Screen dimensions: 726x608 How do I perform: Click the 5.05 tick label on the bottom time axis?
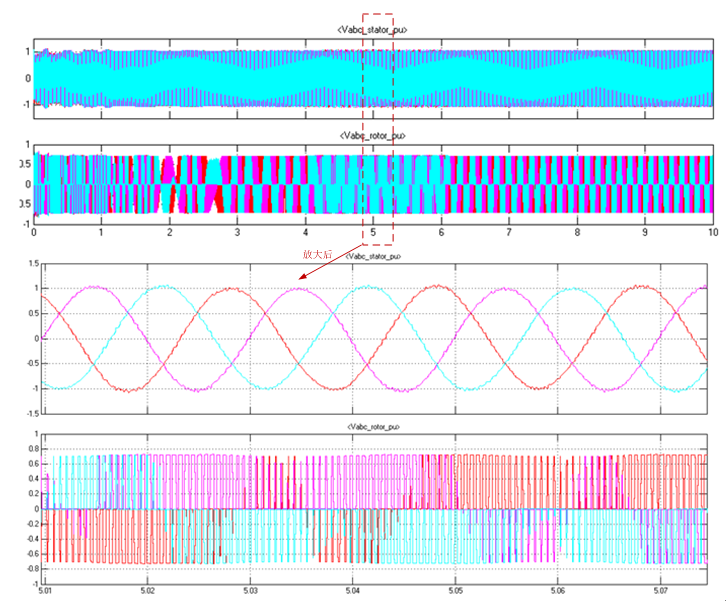tap(456, 591)
